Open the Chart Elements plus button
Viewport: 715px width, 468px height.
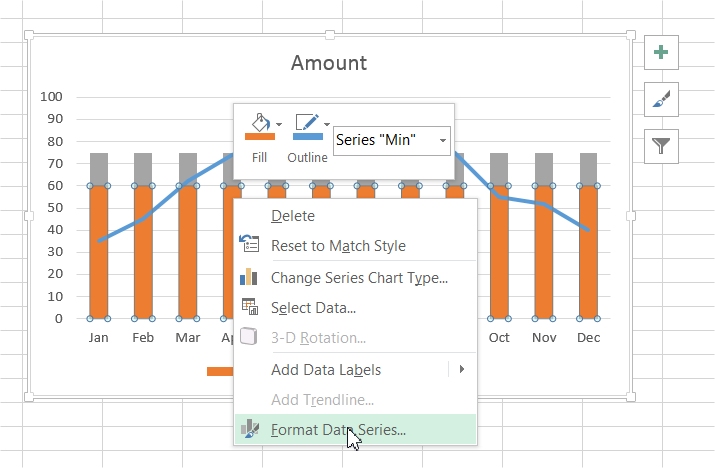(x=661, y=52)
